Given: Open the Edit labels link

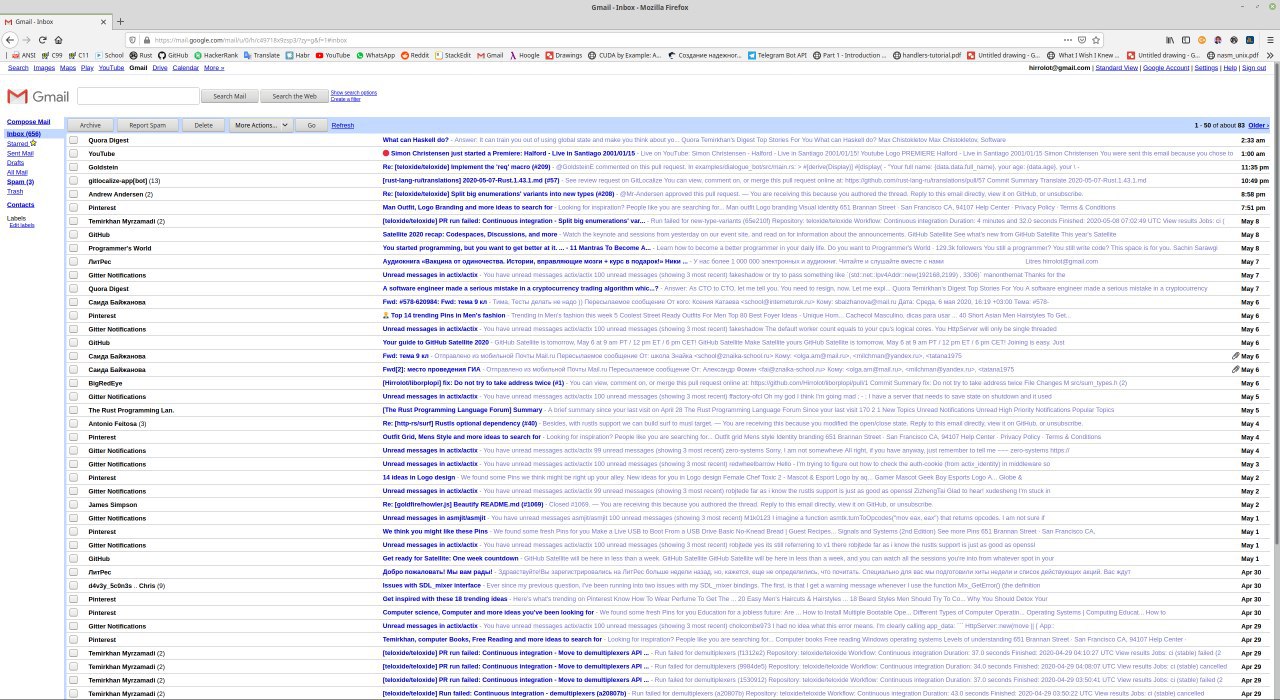Looking at the screenshot, I should point(22,225).
